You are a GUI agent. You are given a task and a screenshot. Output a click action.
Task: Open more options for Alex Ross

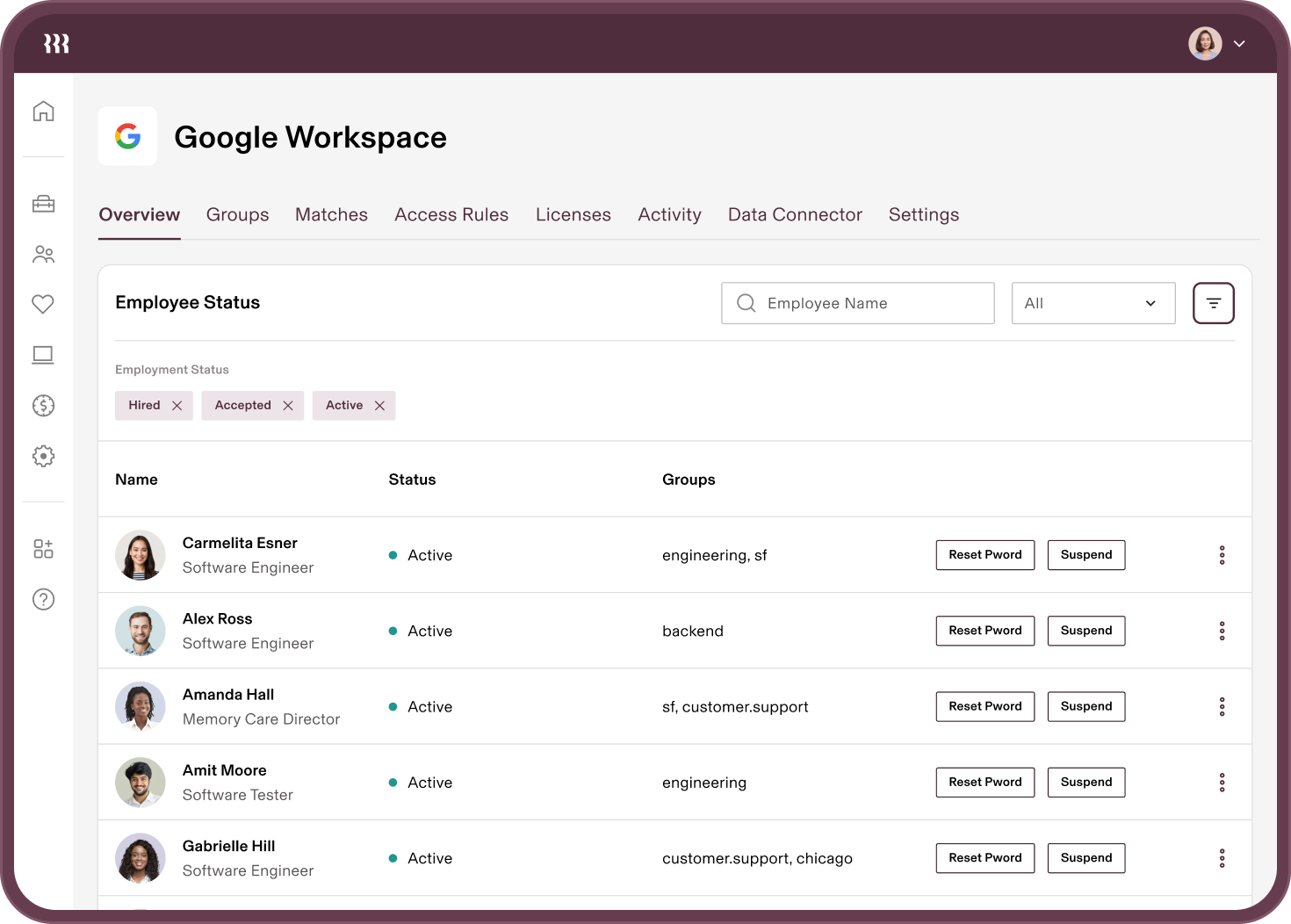1222,631
